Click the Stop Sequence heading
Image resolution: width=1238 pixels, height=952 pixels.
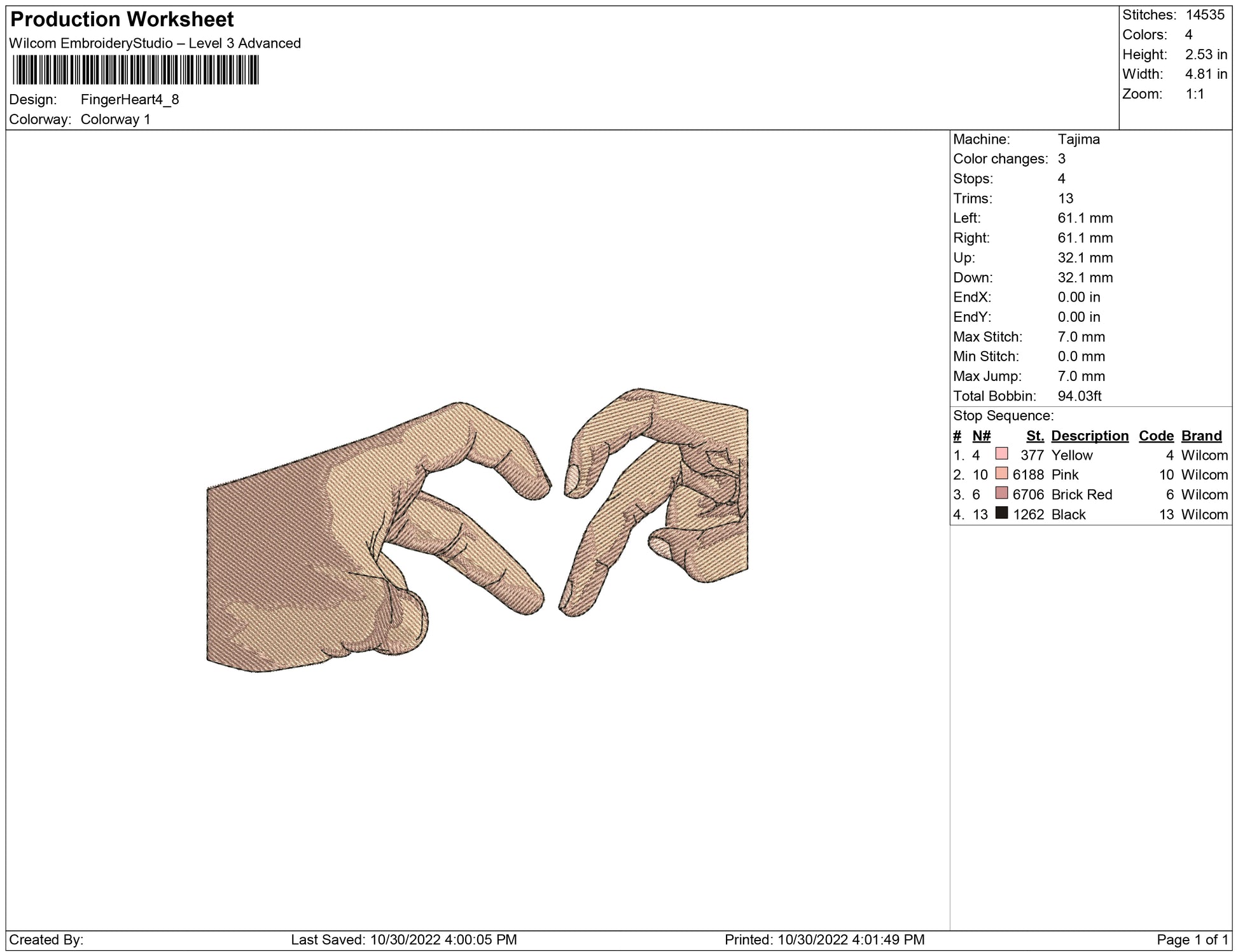tap(1003, 415)
